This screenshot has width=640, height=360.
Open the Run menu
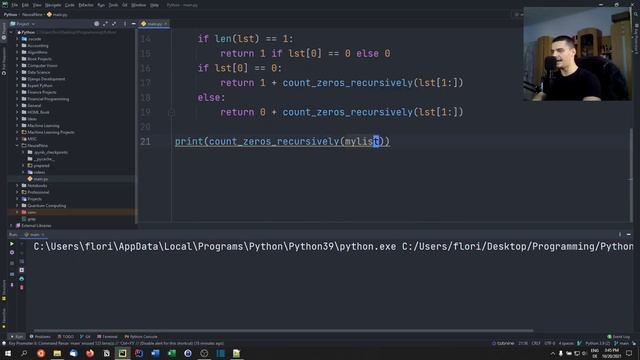(x=101, y=5)
